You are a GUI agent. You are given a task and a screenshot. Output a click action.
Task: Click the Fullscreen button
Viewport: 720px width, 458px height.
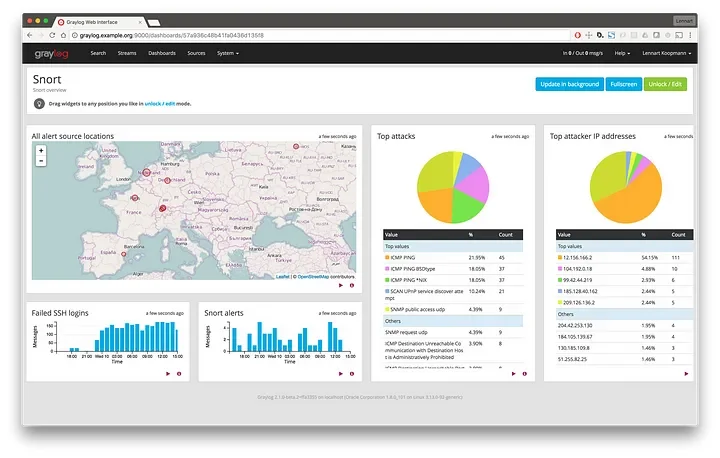pos(624,84)
